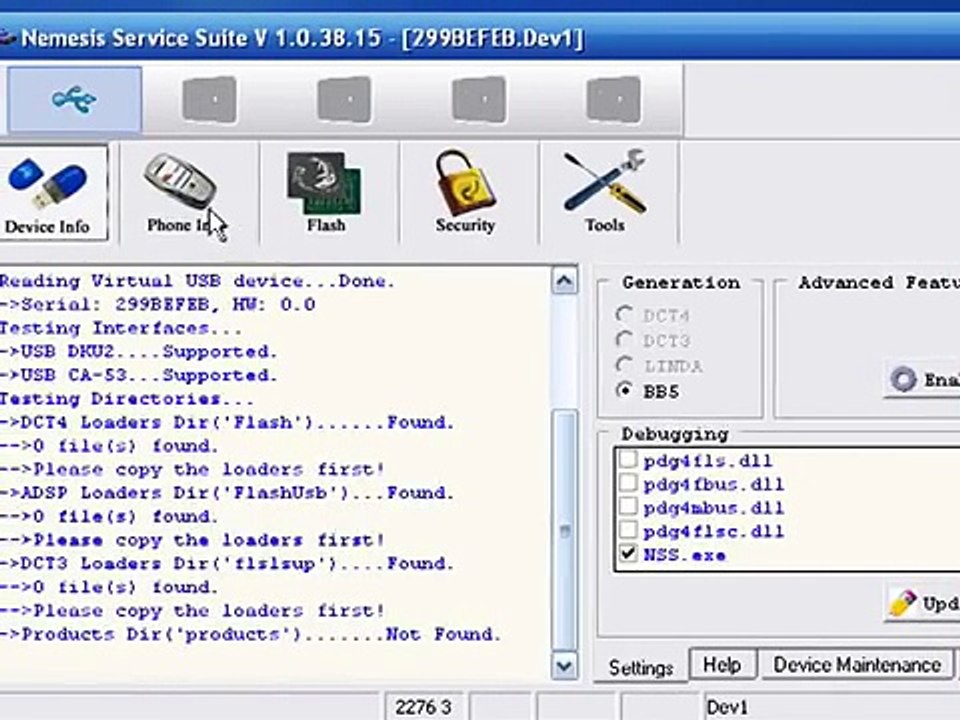Click the log scrollbar down arrow
This screenshot has height=720, width=960.
pos(564,666)
